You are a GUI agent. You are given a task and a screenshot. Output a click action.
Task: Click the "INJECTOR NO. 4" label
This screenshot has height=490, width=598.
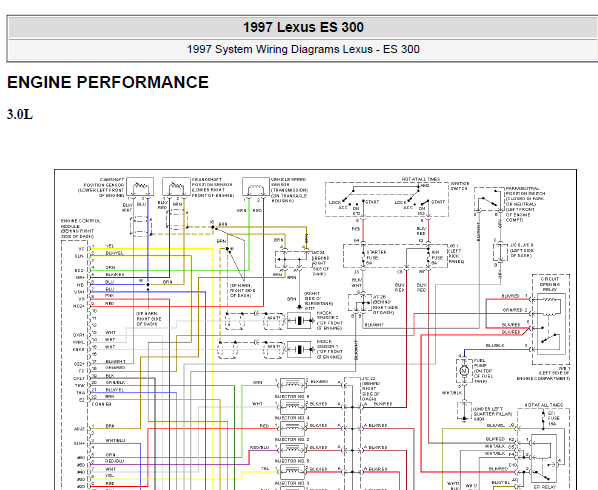[x=292, y=418]
